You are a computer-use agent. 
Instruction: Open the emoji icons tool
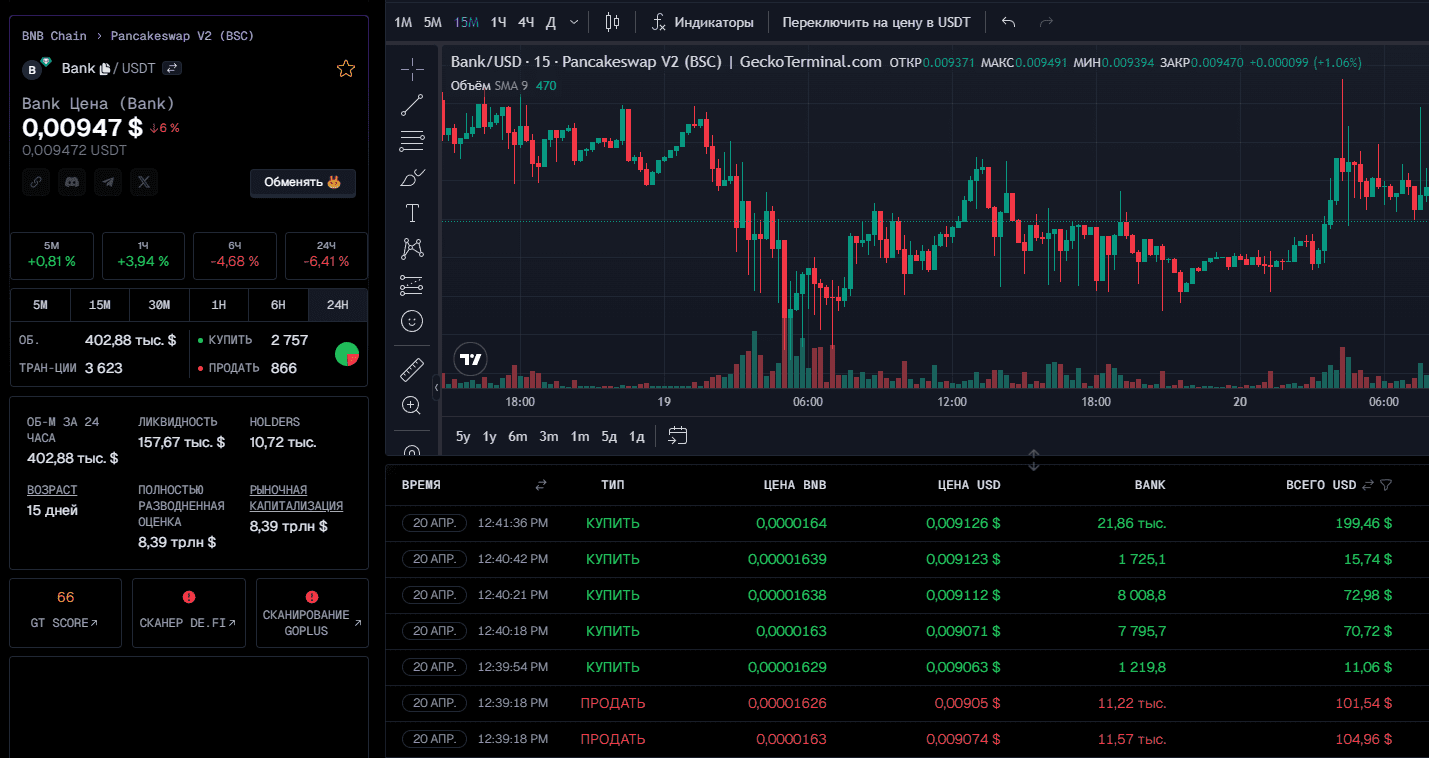click(412, 321)
